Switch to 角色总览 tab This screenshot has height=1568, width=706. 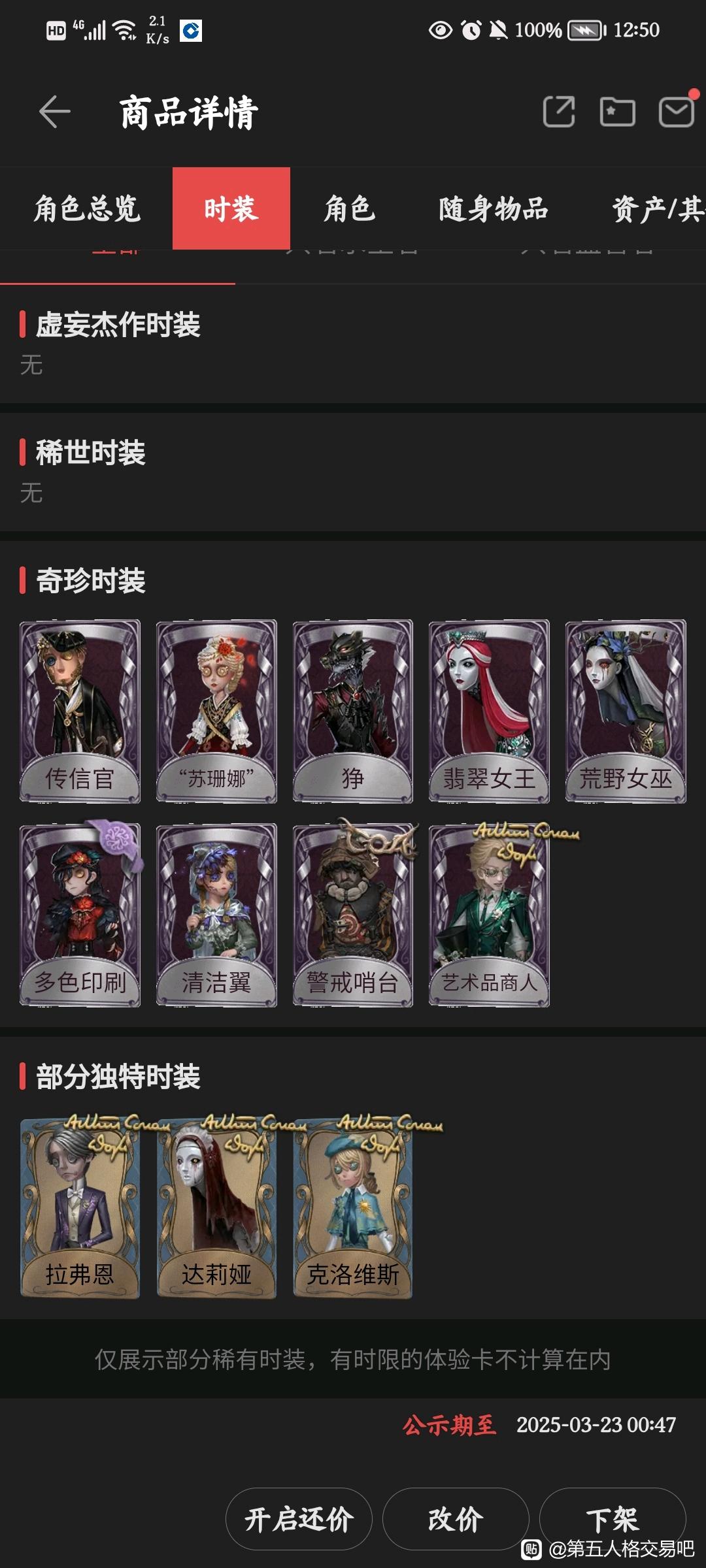point(87,209)
